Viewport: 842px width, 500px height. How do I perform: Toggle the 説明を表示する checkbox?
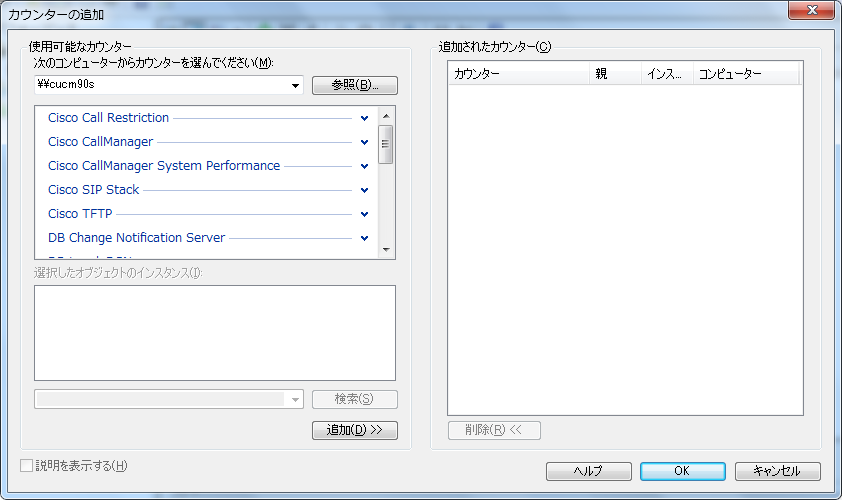click(26, 466)
